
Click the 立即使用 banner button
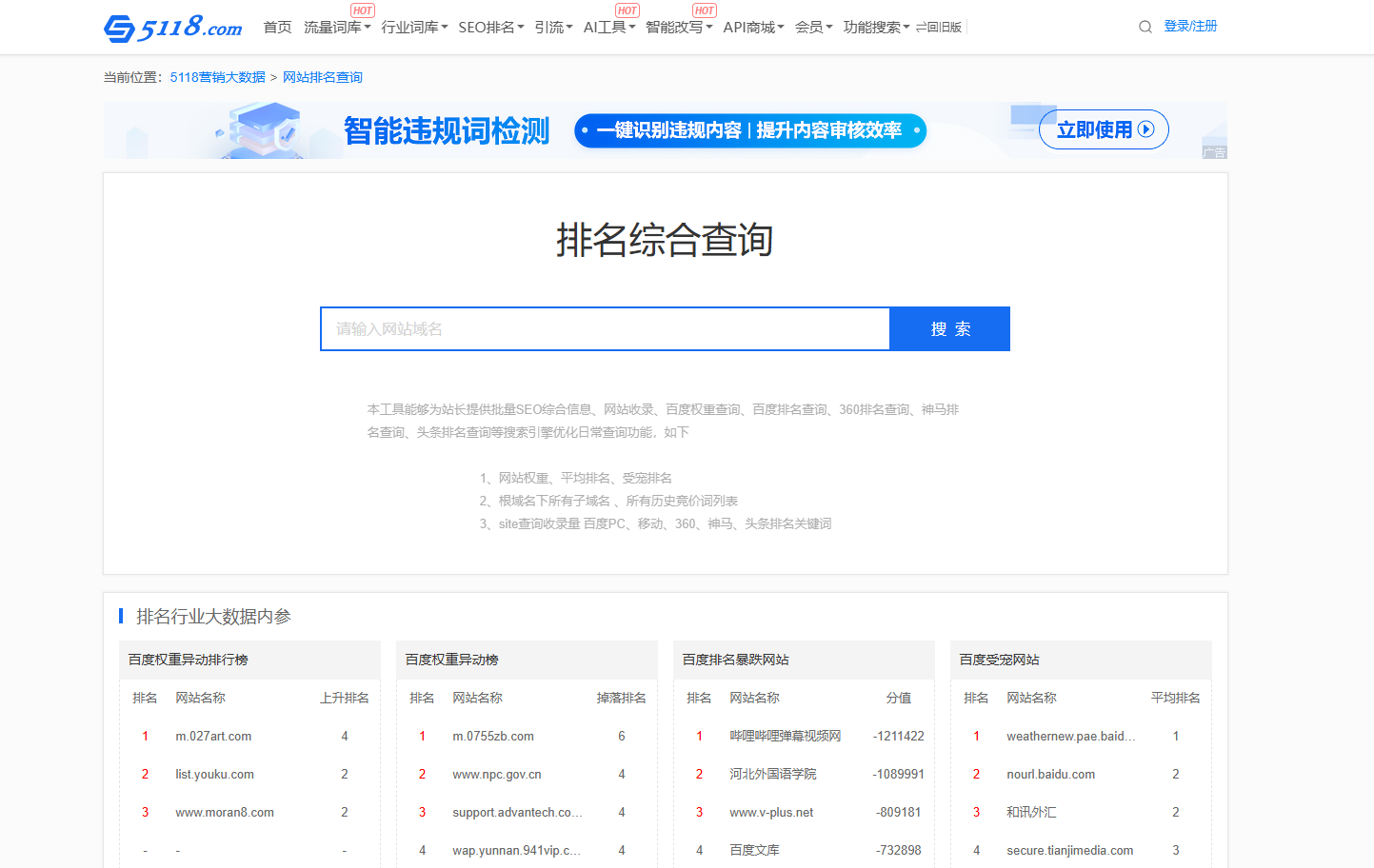pyautogui.click(x=1103, y=129)
